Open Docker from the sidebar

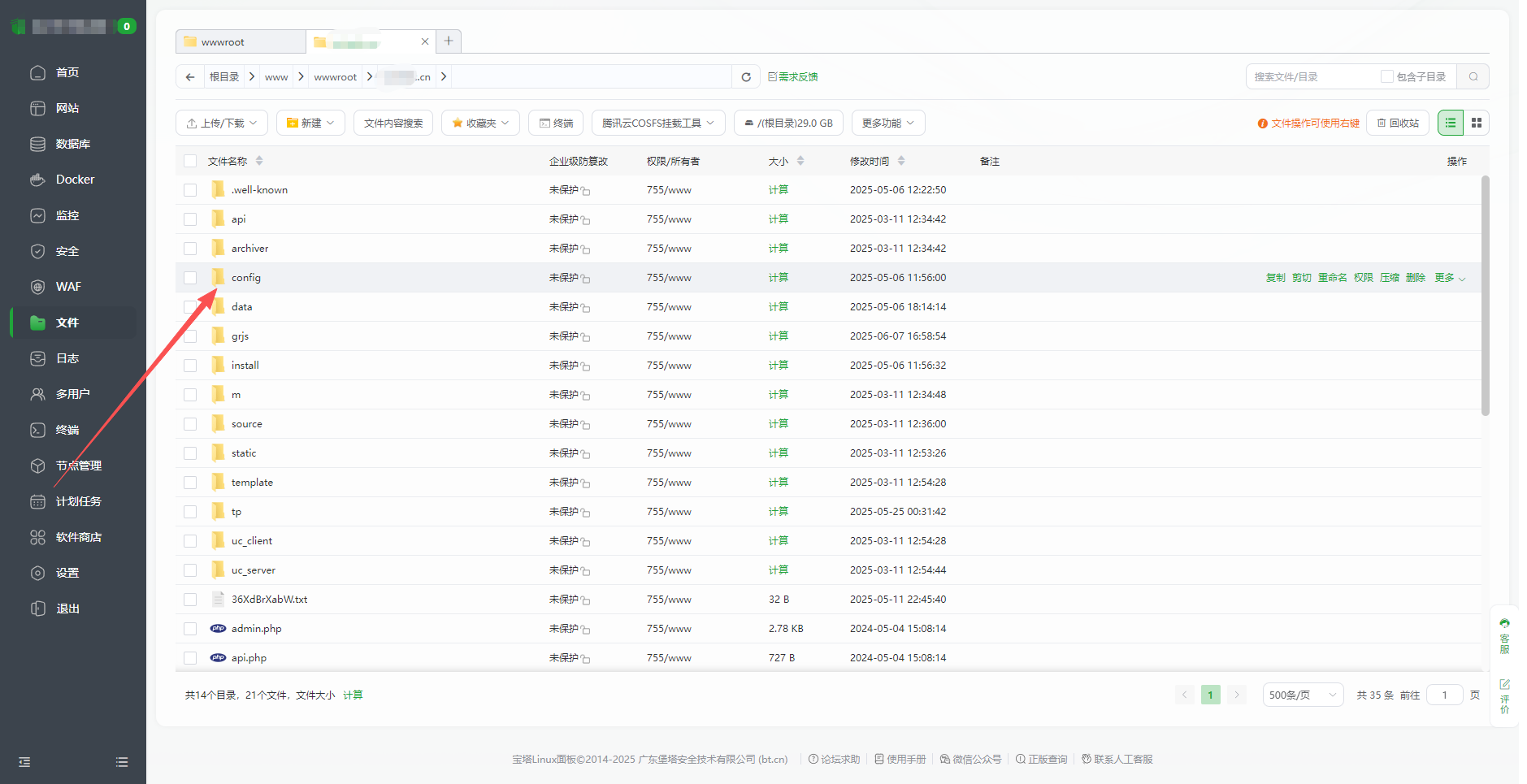(x=75, y=180)
